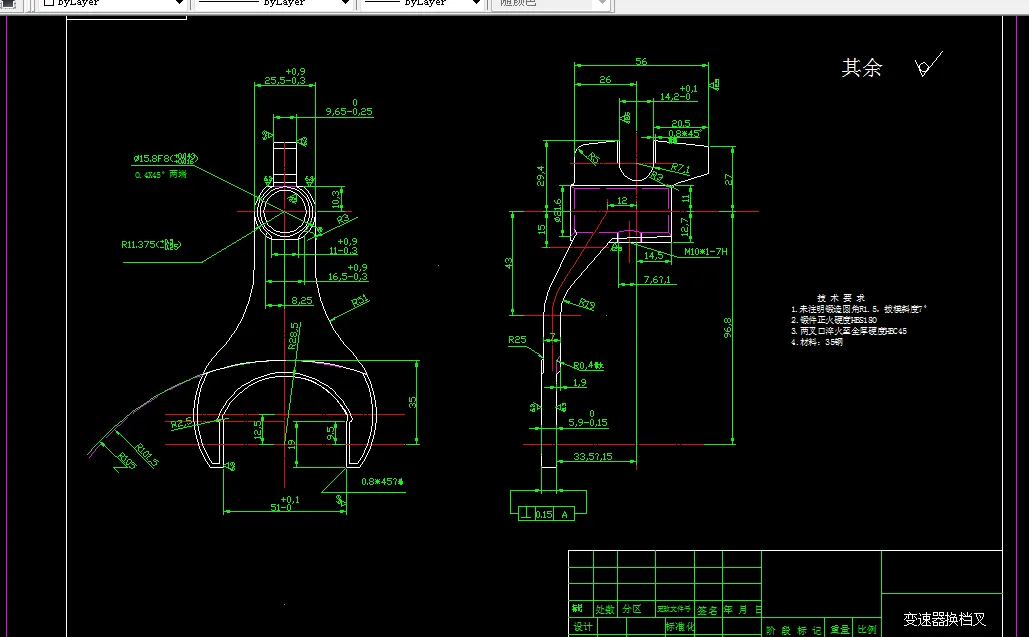The image size is (1029, 637).
Task: Pick the 29.4 vertical dimension text
Action: [x=541, y=176]
